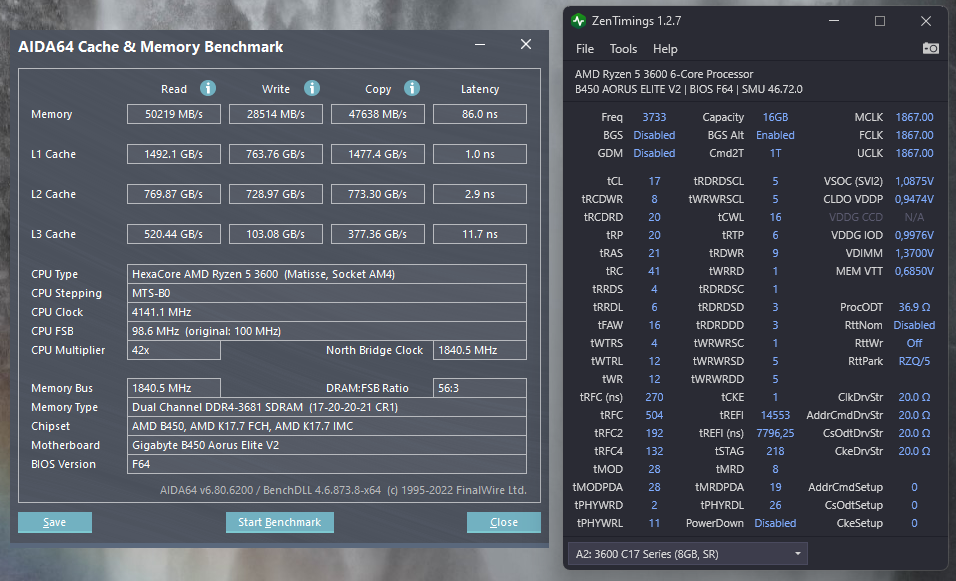The width and height of the screenshot is (956, 581).
Task: Click the BGS value Disabled
Action: coord(654,135)
